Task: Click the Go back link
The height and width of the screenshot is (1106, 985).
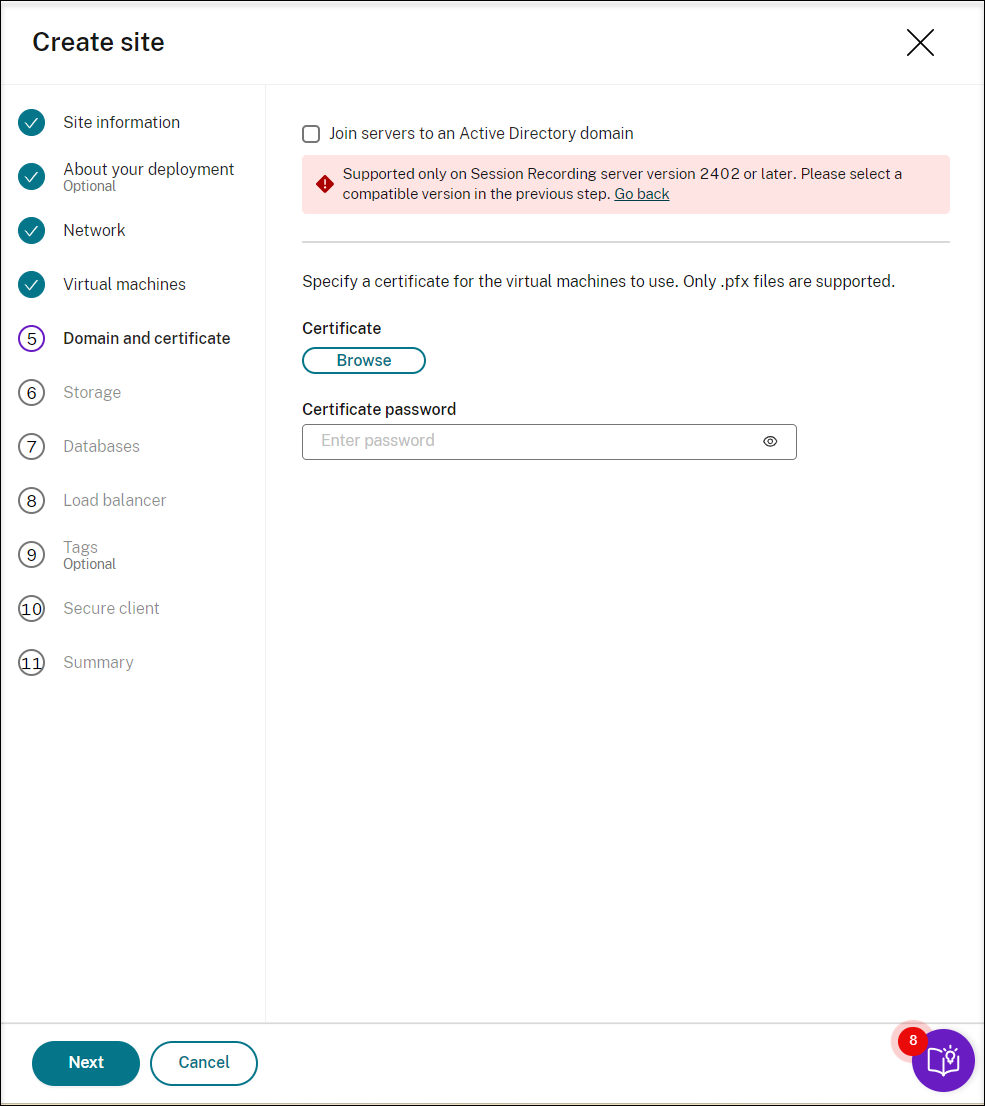Action: pos(641,194)
